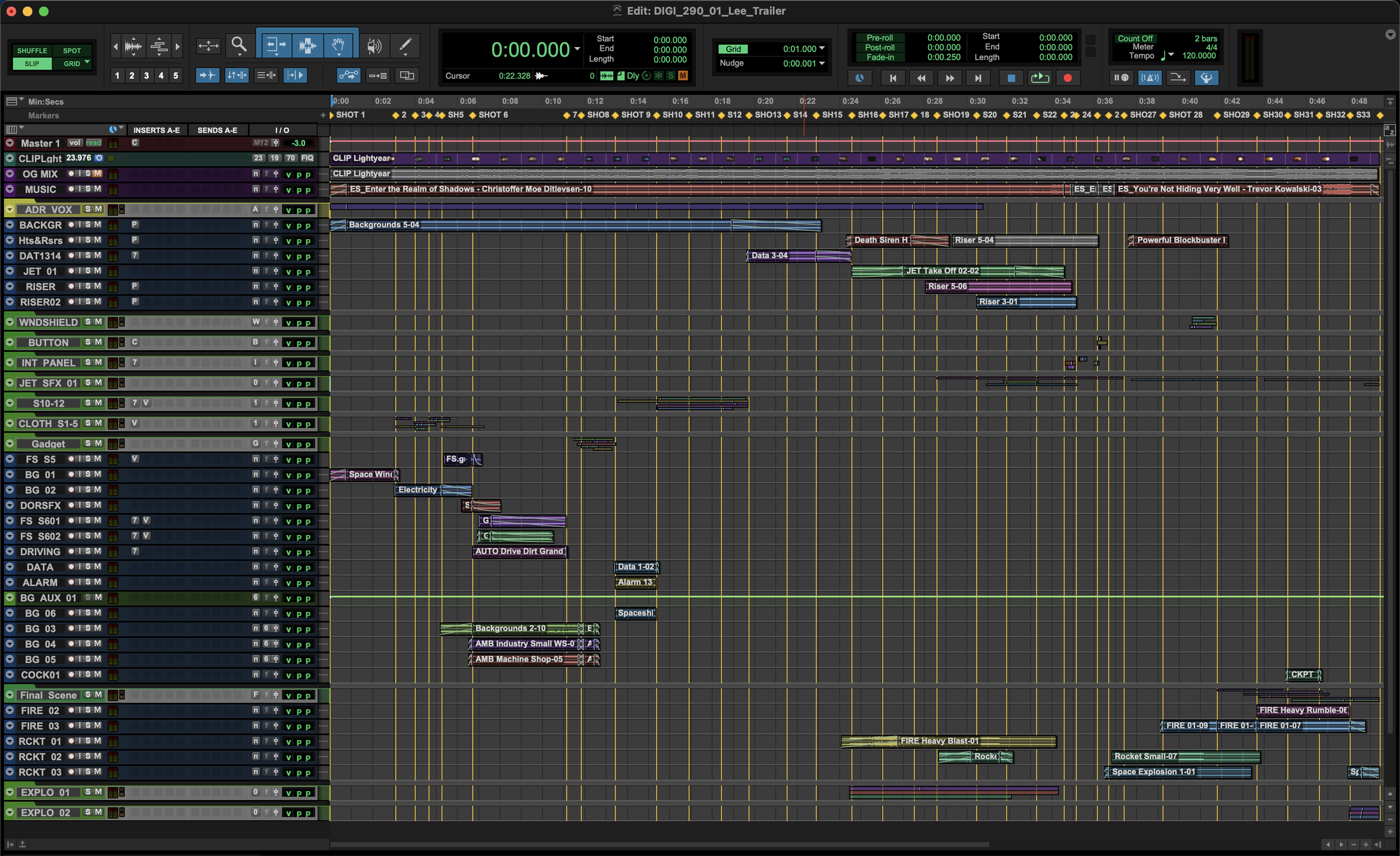1400x856 pixels.
Task: Select the Pencil tool
Action: 405,45
